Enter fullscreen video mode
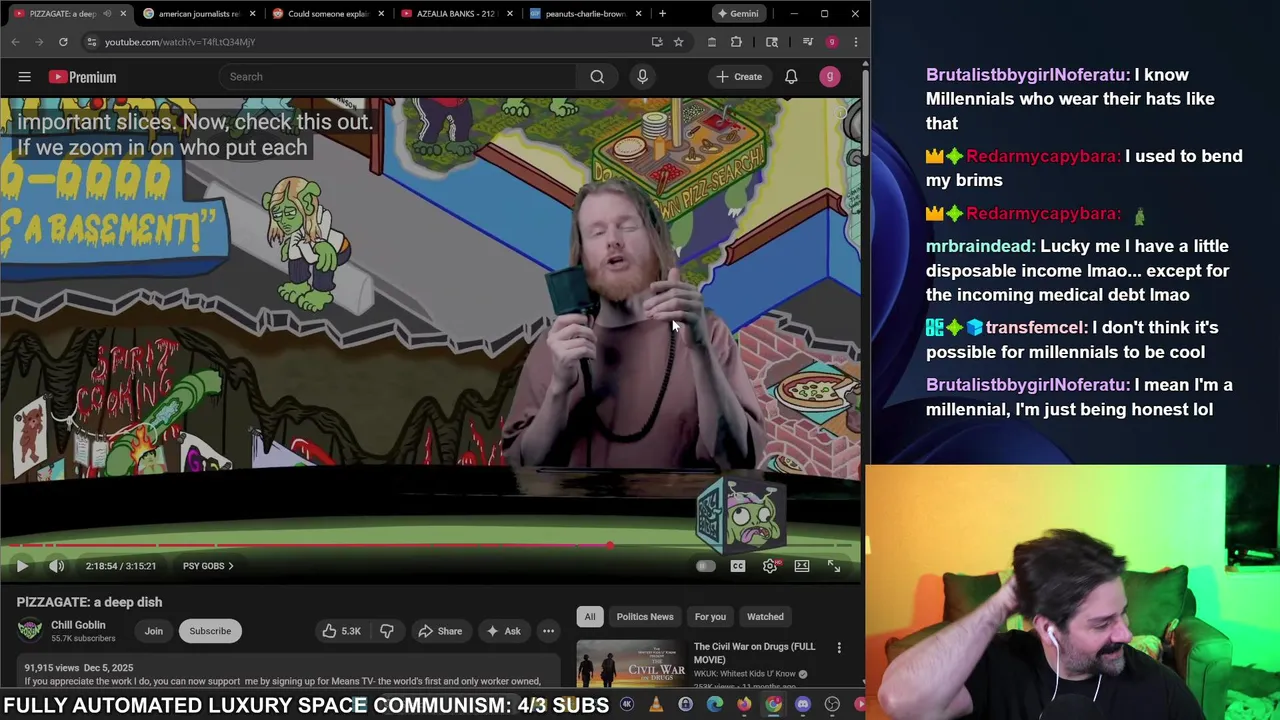This screenshot has height=720, width=1280. (834, 566)
